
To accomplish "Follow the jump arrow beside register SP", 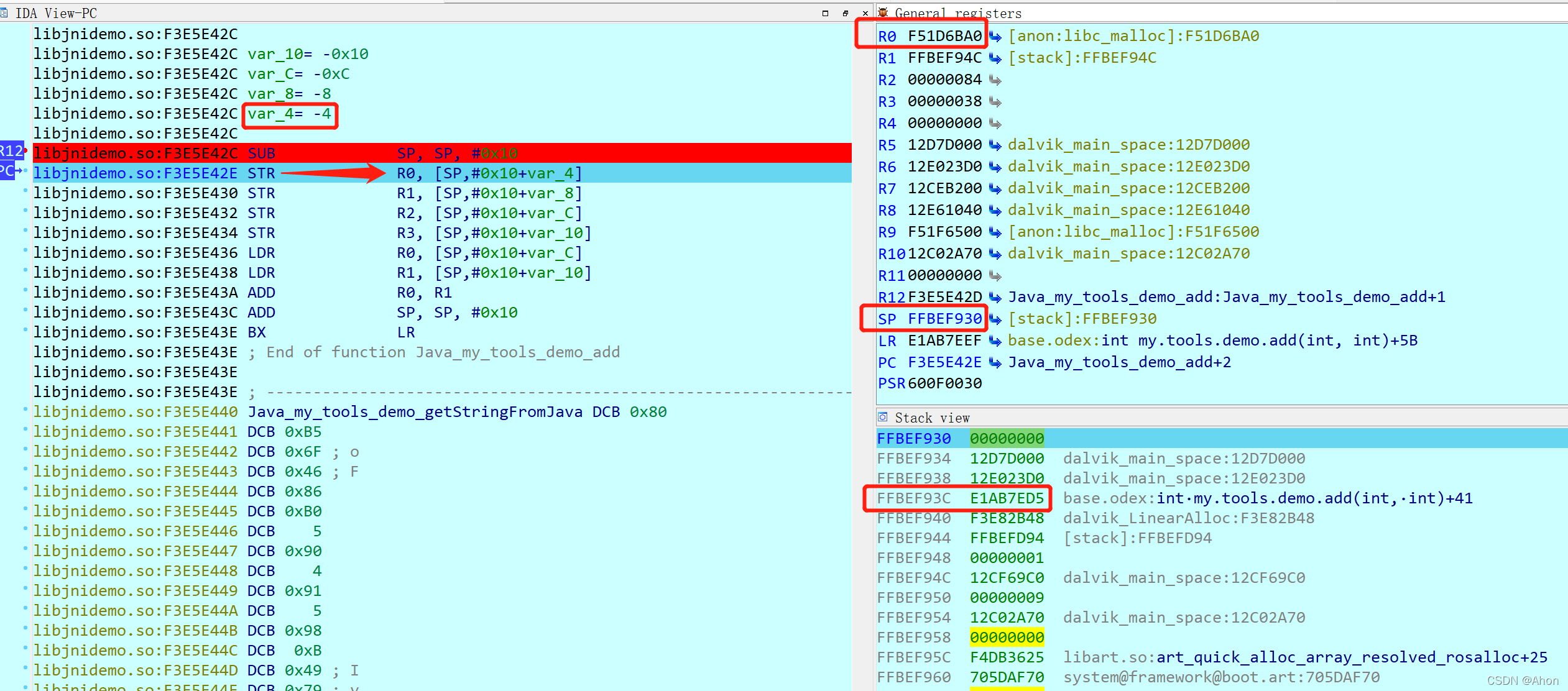I will (995, 319).
